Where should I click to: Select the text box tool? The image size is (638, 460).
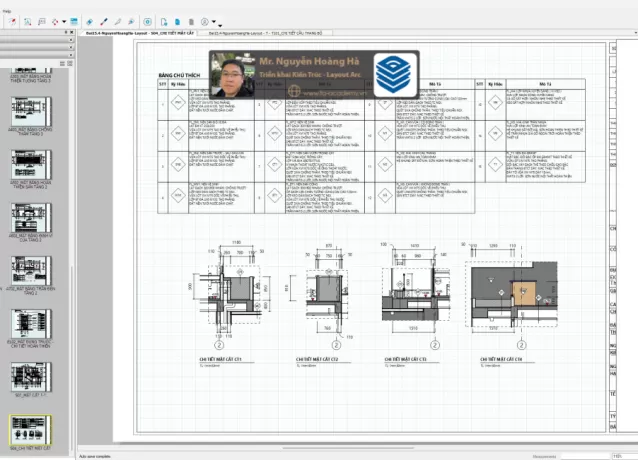tap(27, 22)
